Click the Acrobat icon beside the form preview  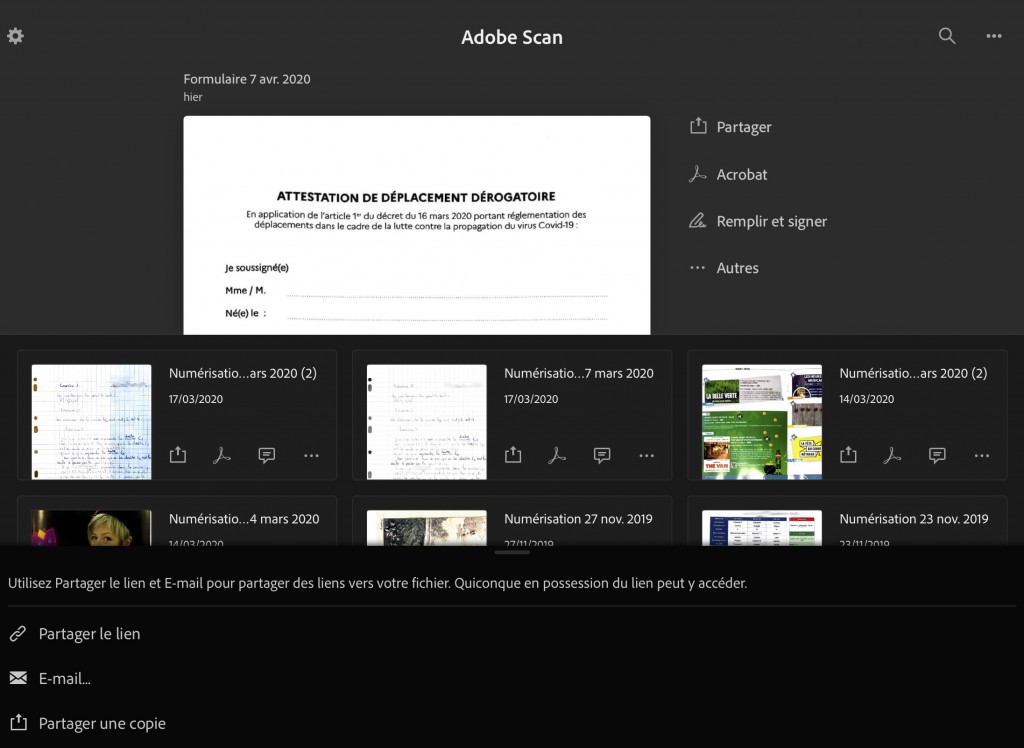click(x=698, y=174)
